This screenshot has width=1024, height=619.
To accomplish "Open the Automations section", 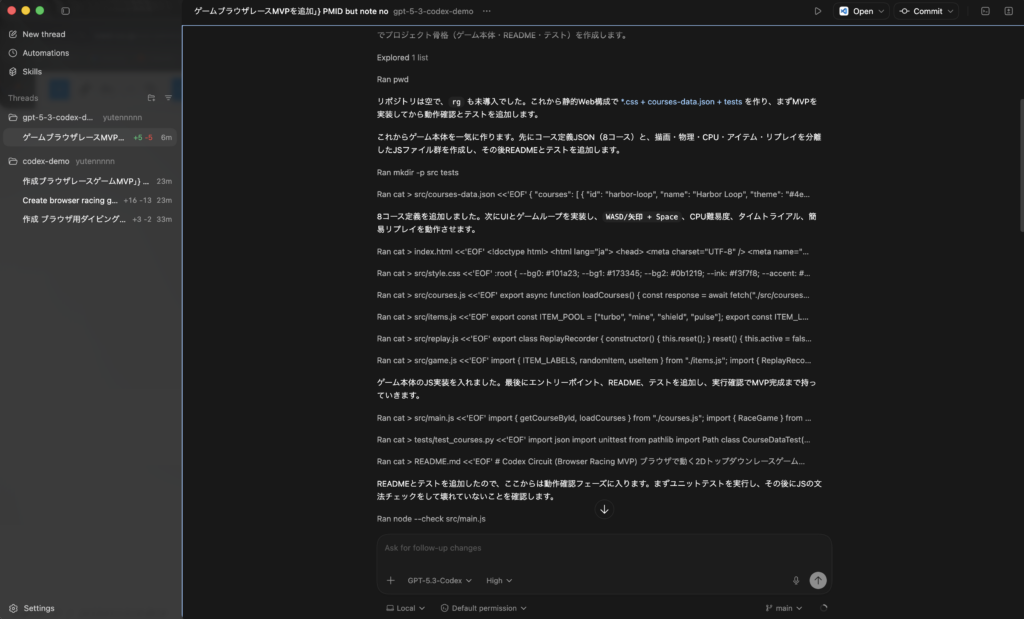I will [x=45, y=53].
